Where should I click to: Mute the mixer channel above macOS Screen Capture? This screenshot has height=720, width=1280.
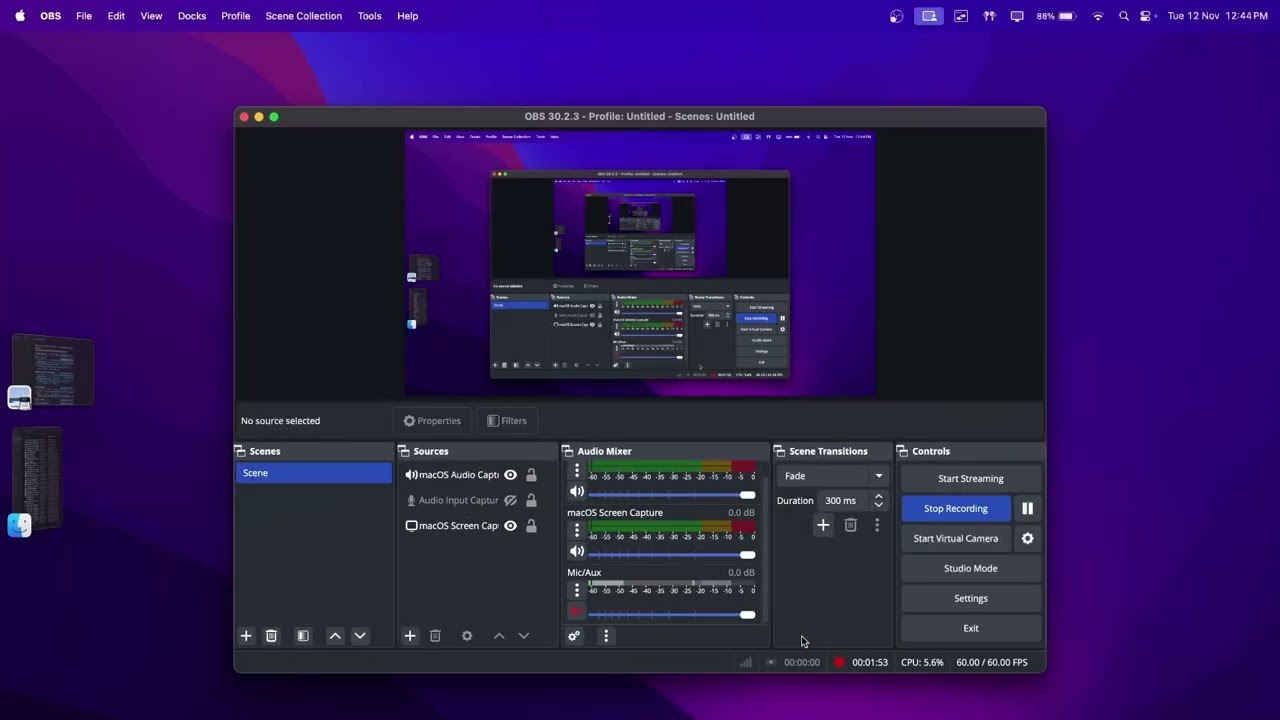[x=577, y=492]
